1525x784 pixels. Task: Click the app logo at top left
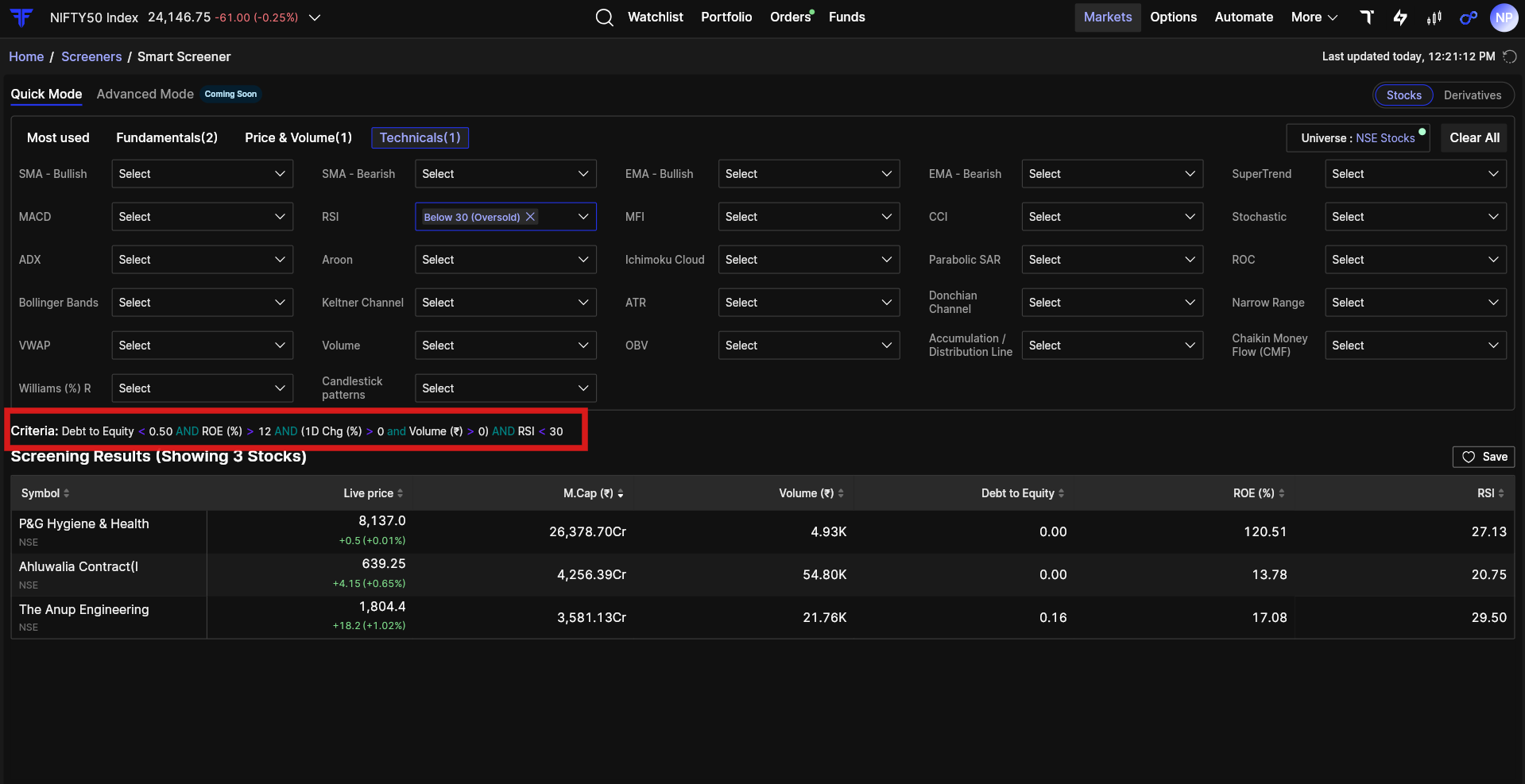[21, 17]
